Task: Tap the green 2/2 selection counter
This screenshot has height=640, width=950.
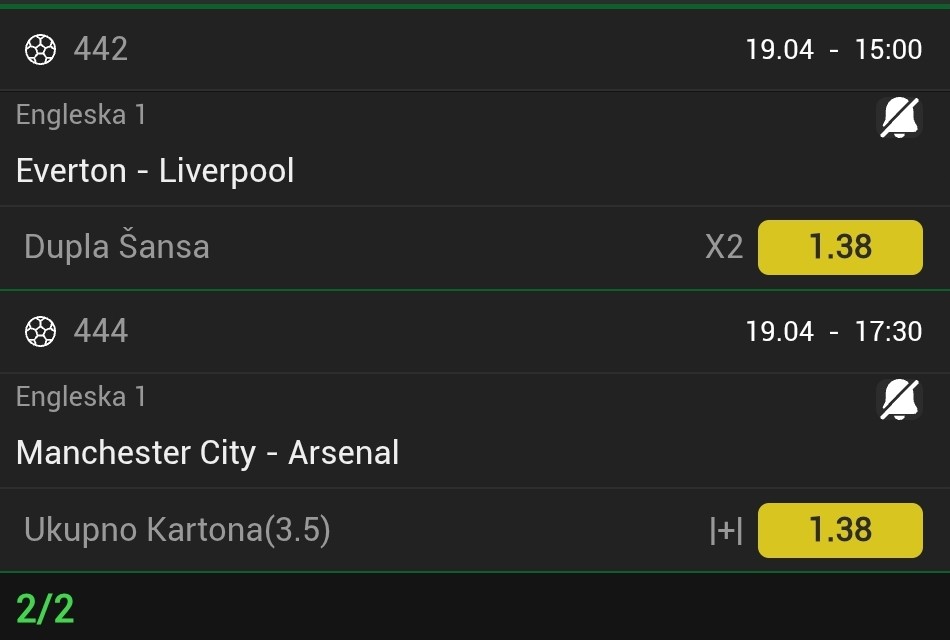Action: click(x=45, y=608)
